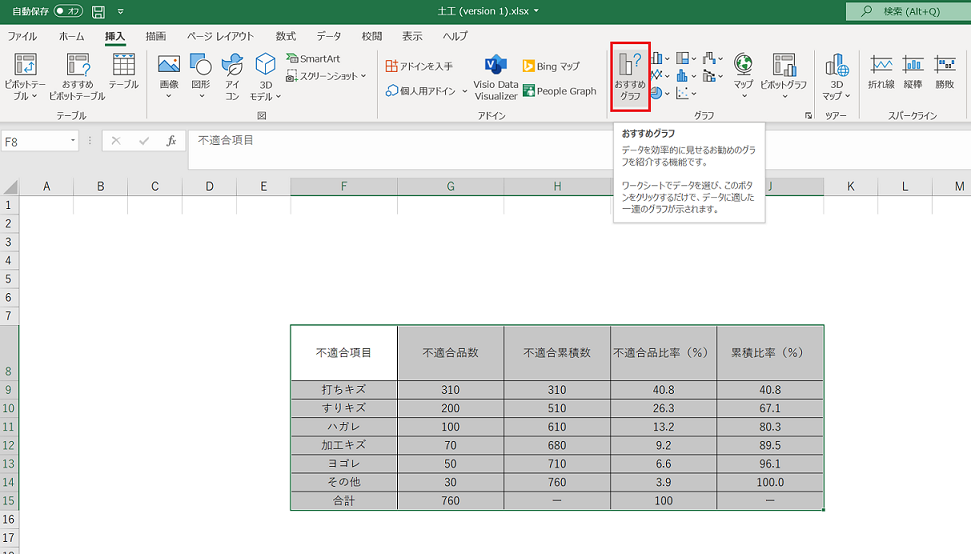
Task: Launch the People Graph add-in
Action: [x=559, y=91]
